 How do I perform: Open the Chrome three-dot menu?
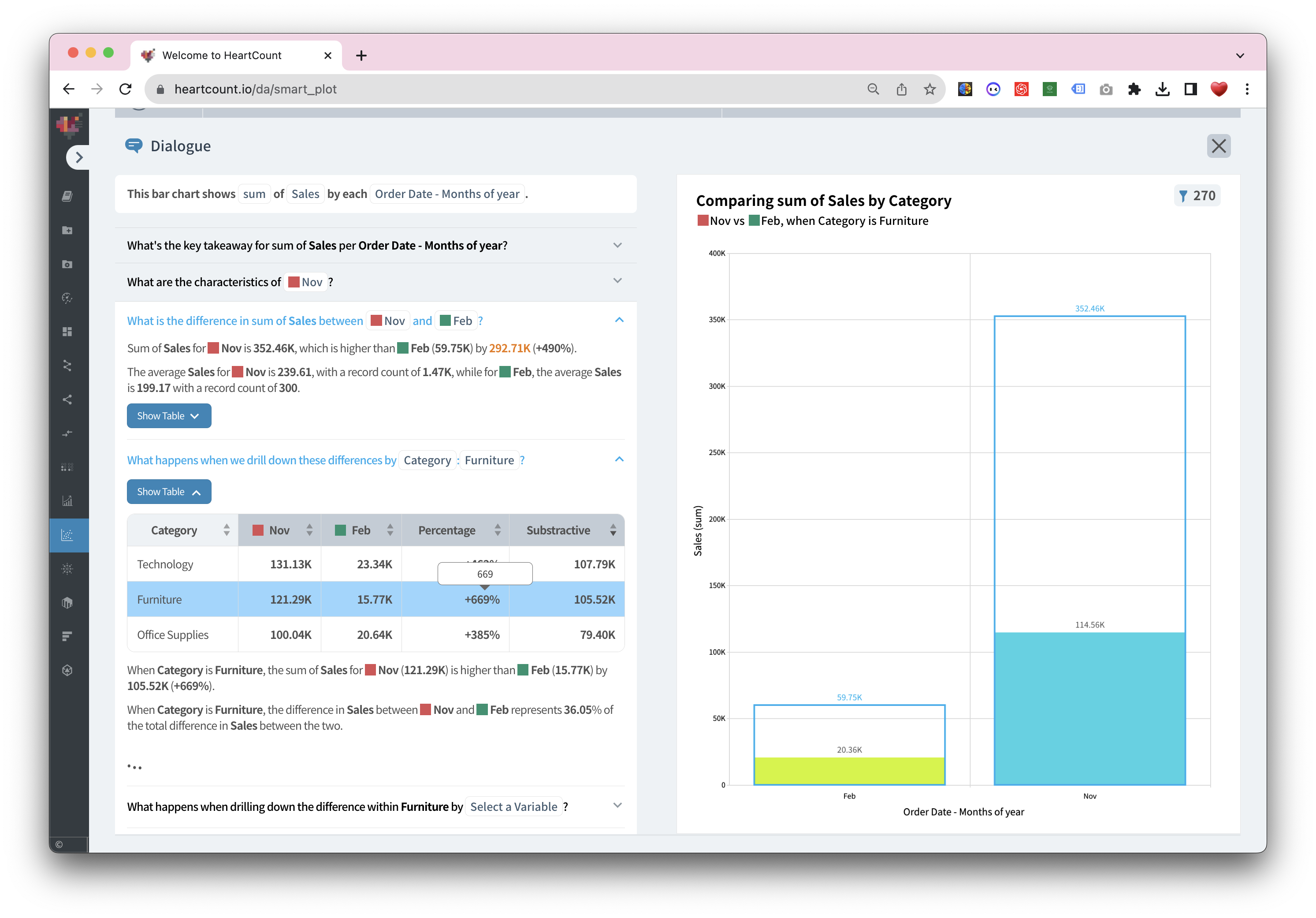[1247, 90]
